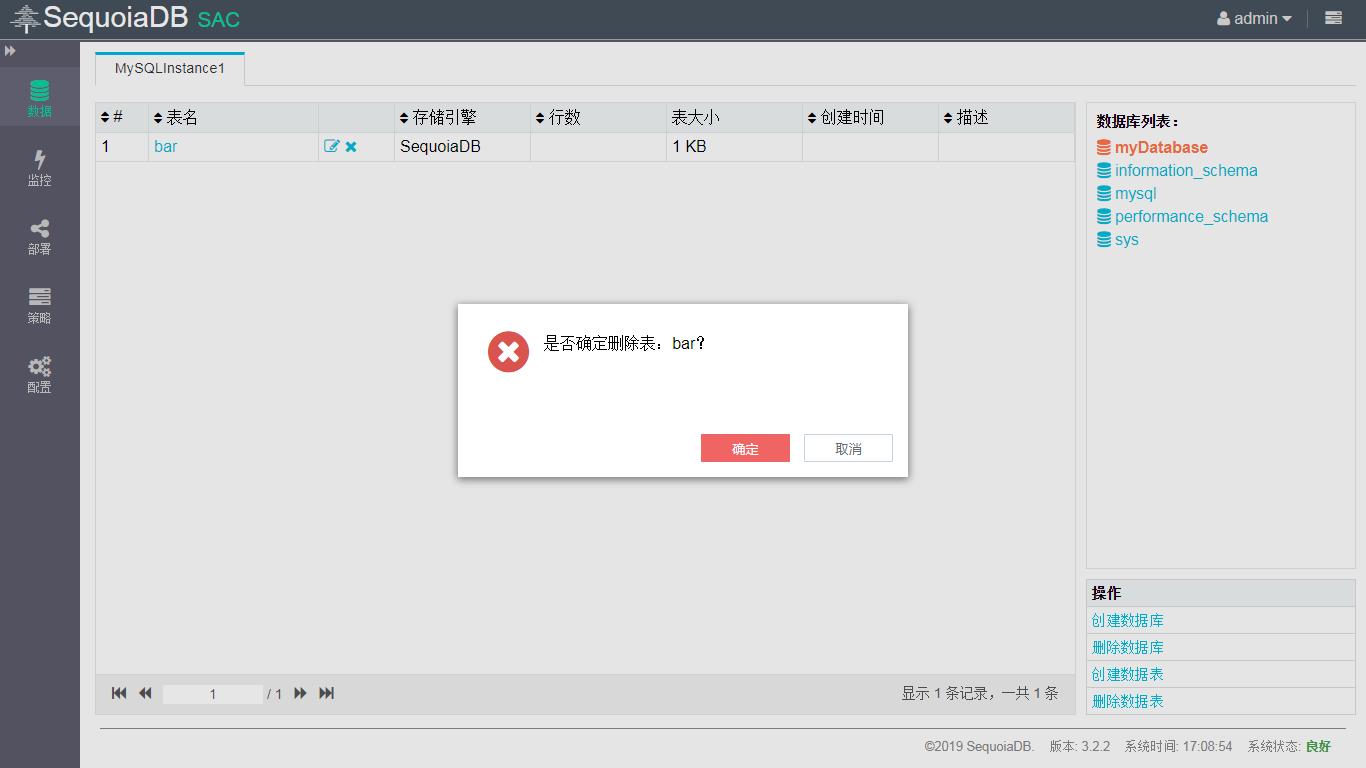The image size is (1366, 768).
Task: Jump to the last page with pagination icon
Action: point(326,692)
